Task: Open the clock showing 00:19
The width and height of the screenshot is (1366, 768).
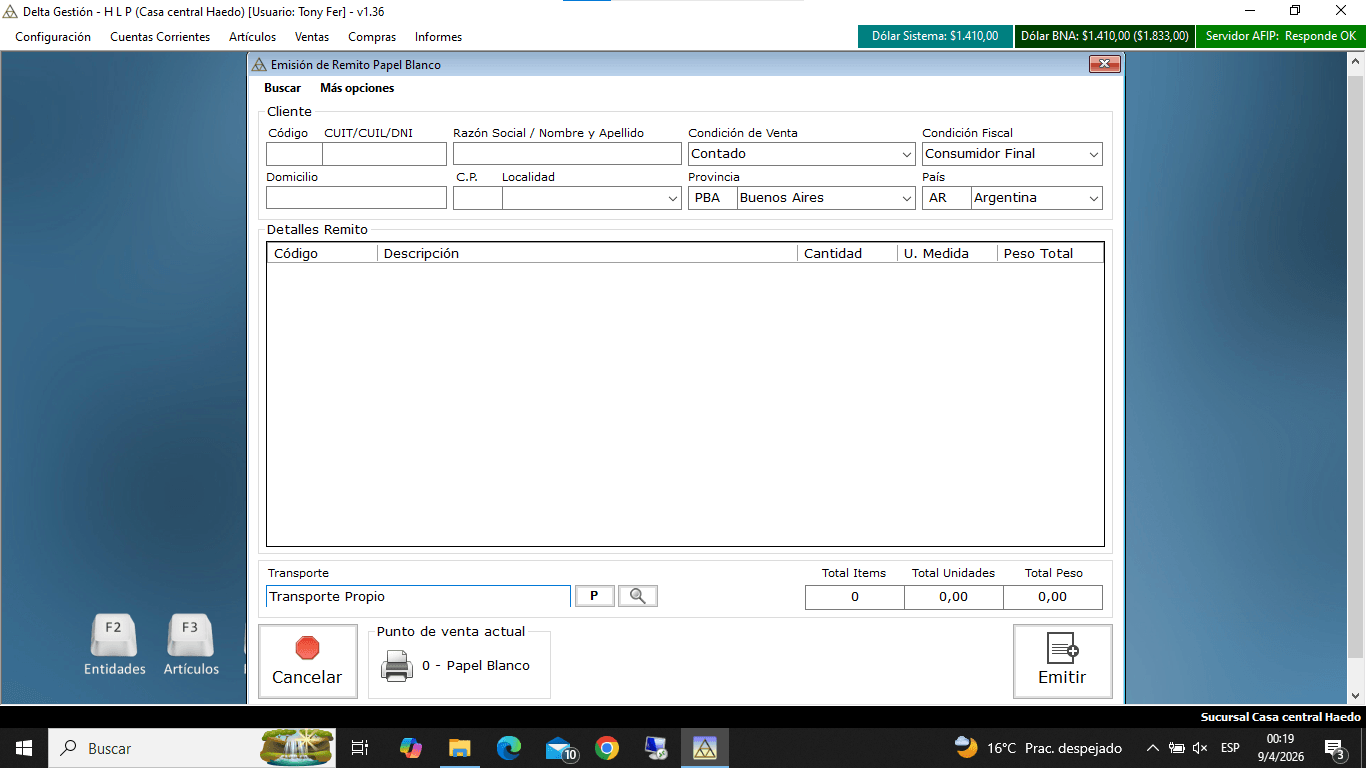Action: [1281, 748]
